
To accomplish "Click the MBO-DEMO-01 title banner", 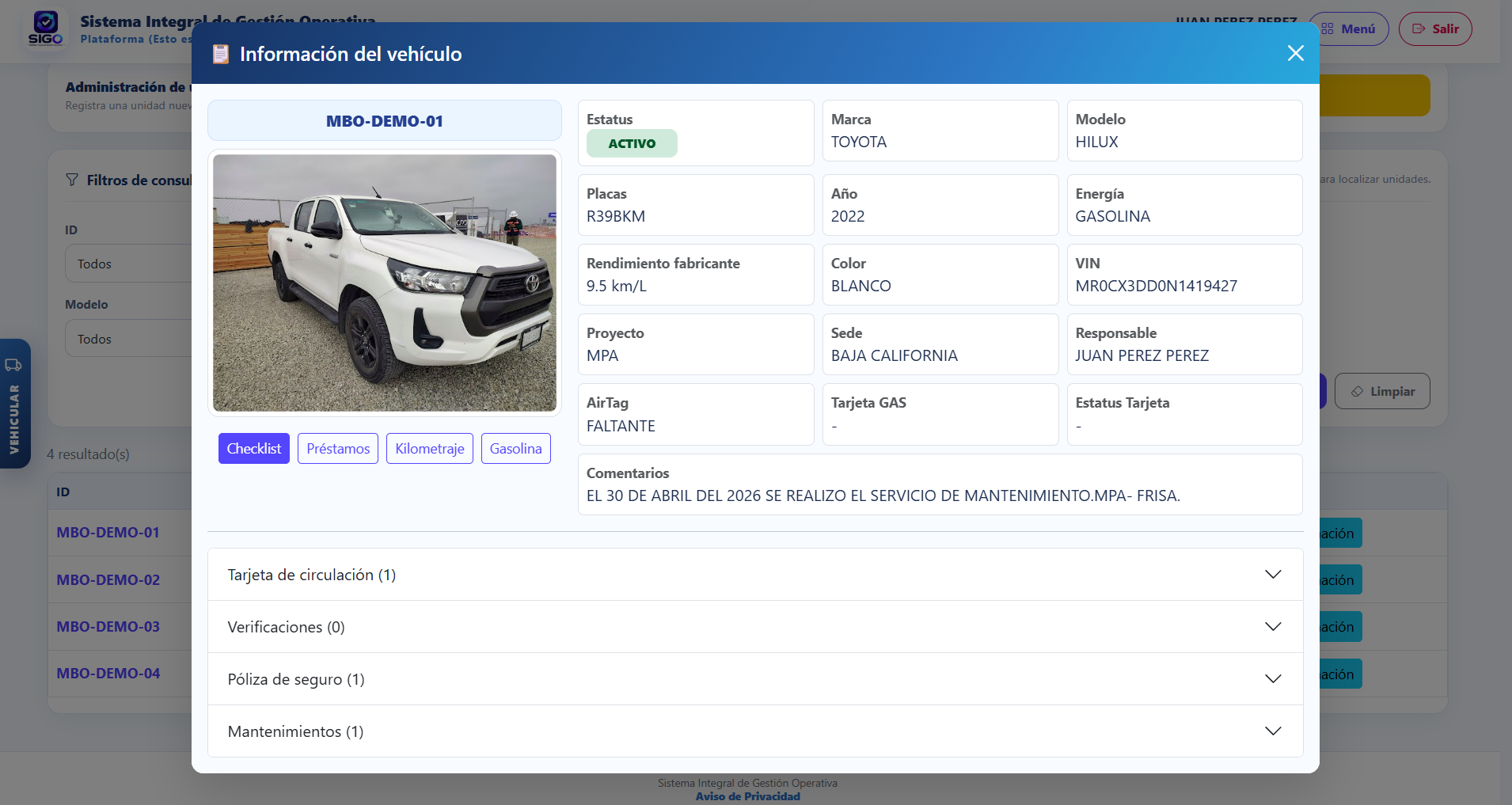I will click(x=385, y=121).
